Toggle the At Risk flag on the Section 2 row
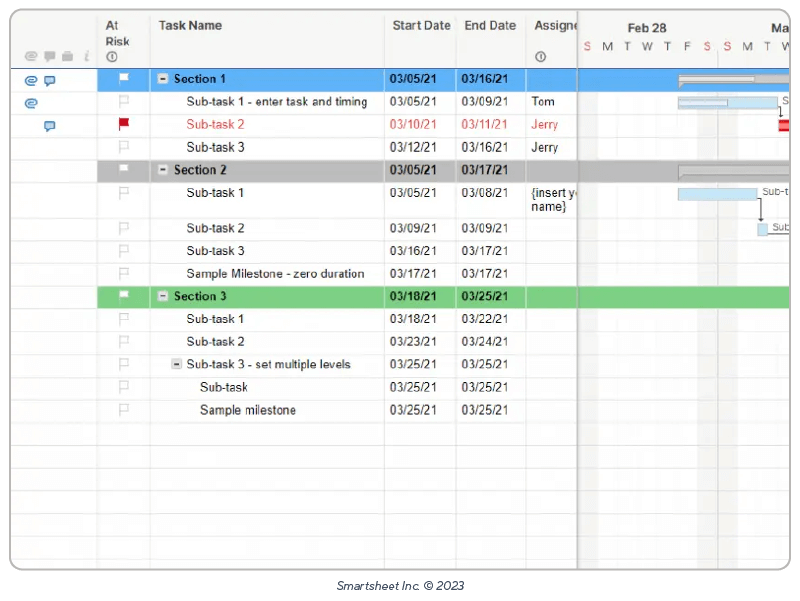This screenshot has height=601, width=800. [x=122, y=170]
